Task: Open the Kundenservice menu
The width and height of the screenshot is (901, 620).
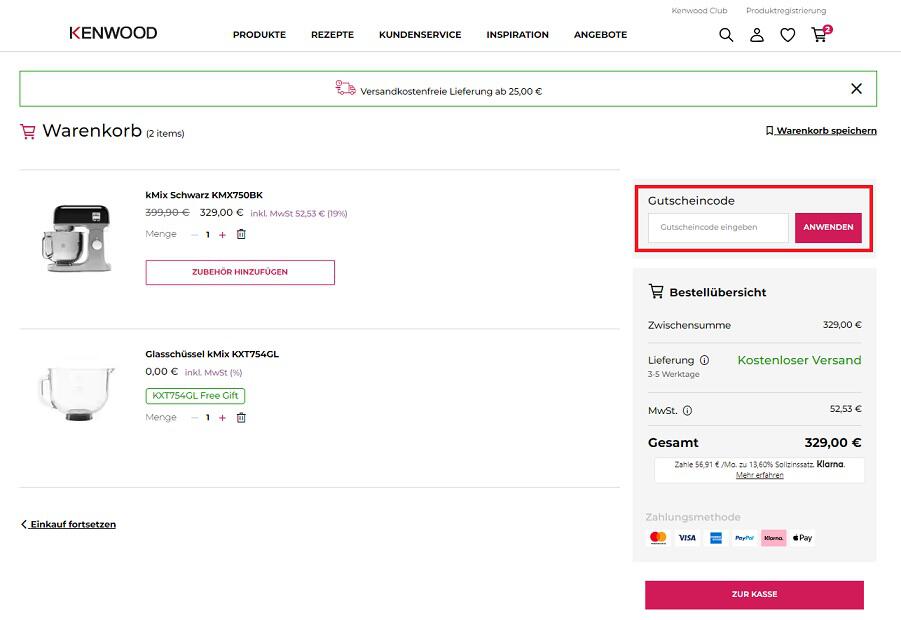Action: click(420, 35)
